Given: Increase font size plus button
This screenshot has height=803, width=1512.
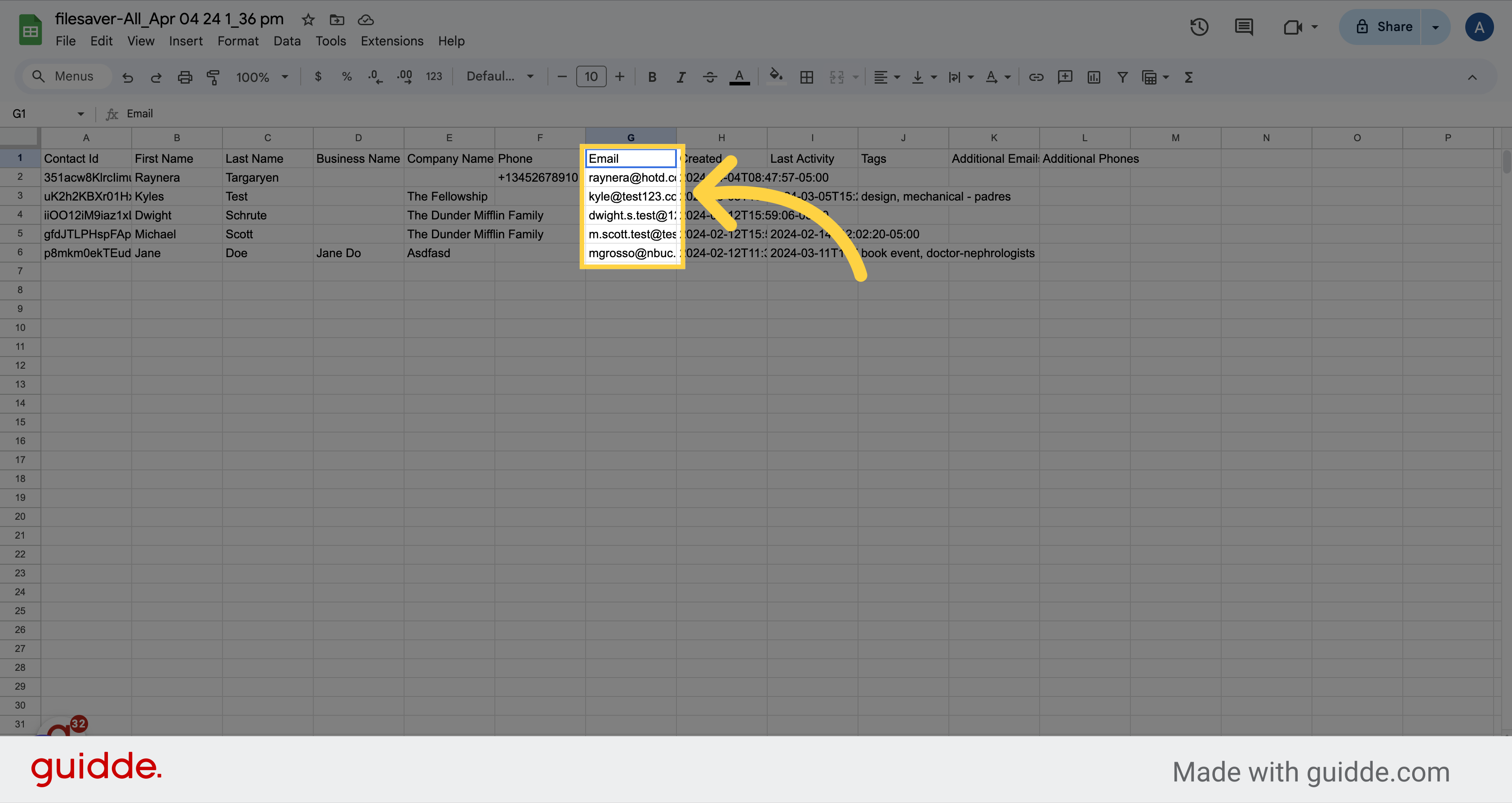Looking at the screenshot, I should point(619,77).
